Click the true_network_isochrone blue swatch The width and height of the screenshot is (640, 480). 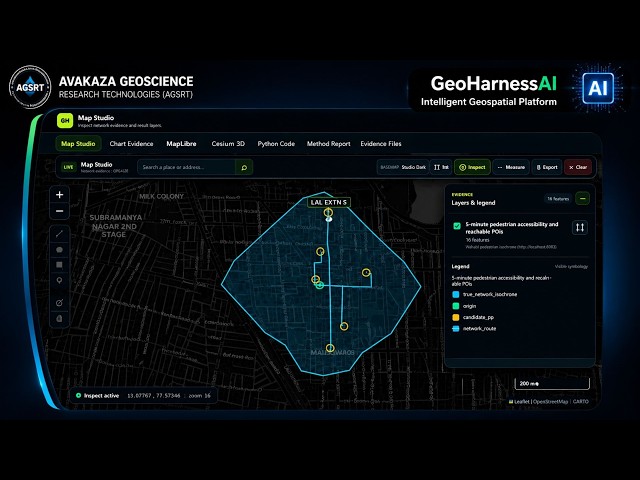click(456, 294)
